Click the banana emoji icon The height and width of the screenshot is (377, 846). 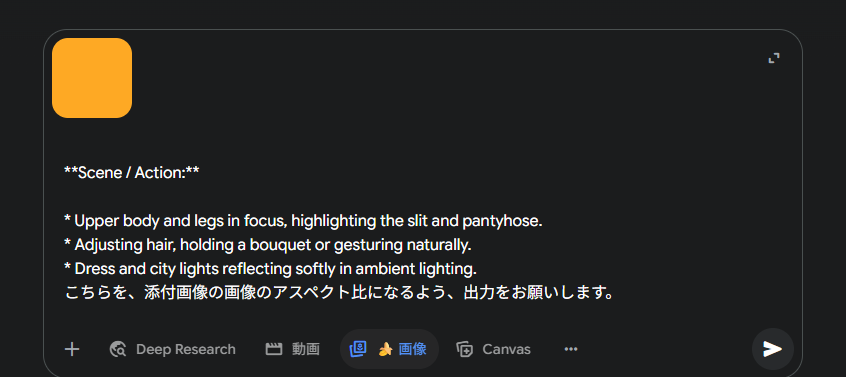click(x=385, y=349)
